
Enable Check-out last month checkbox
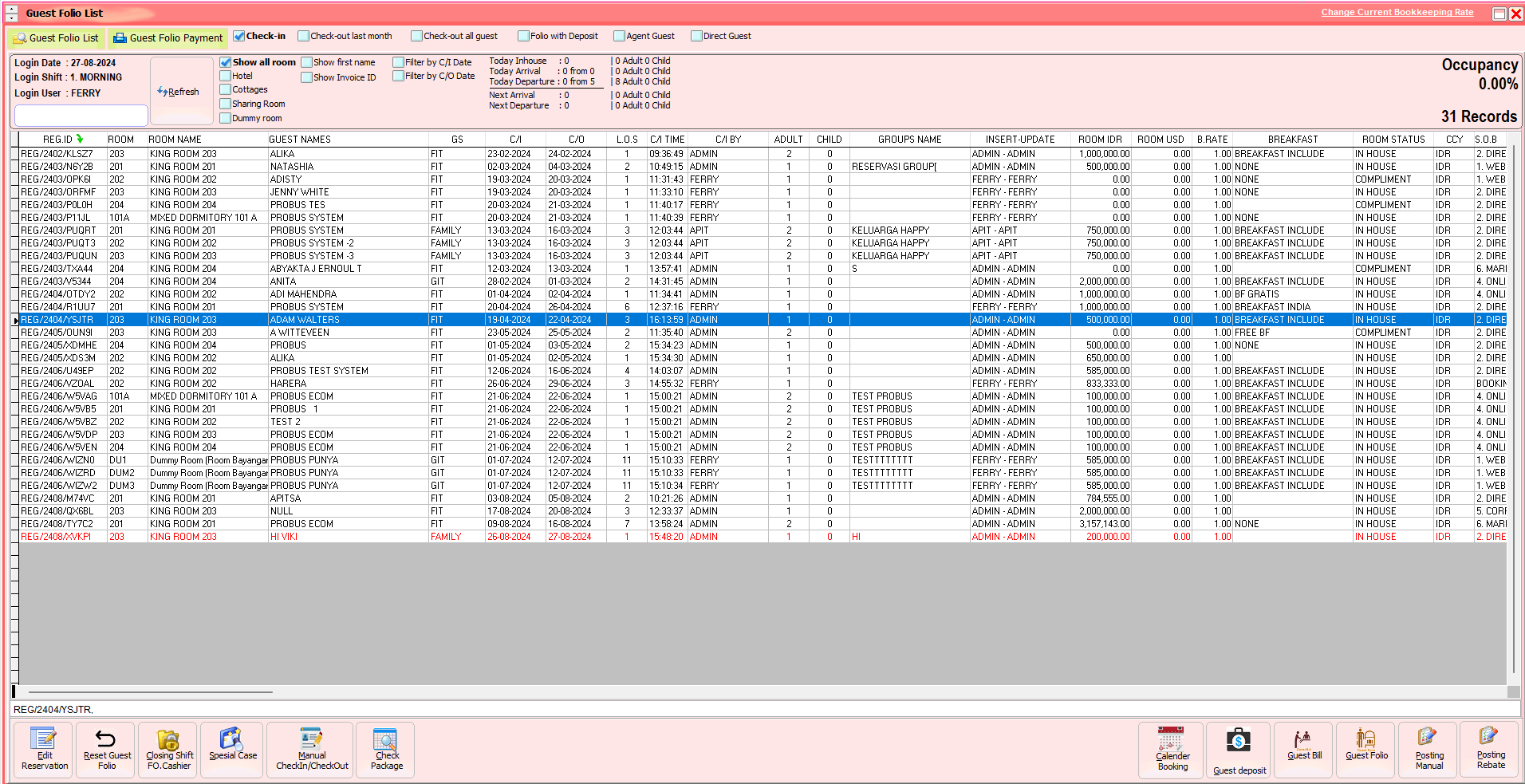click(x=304, y=36)
